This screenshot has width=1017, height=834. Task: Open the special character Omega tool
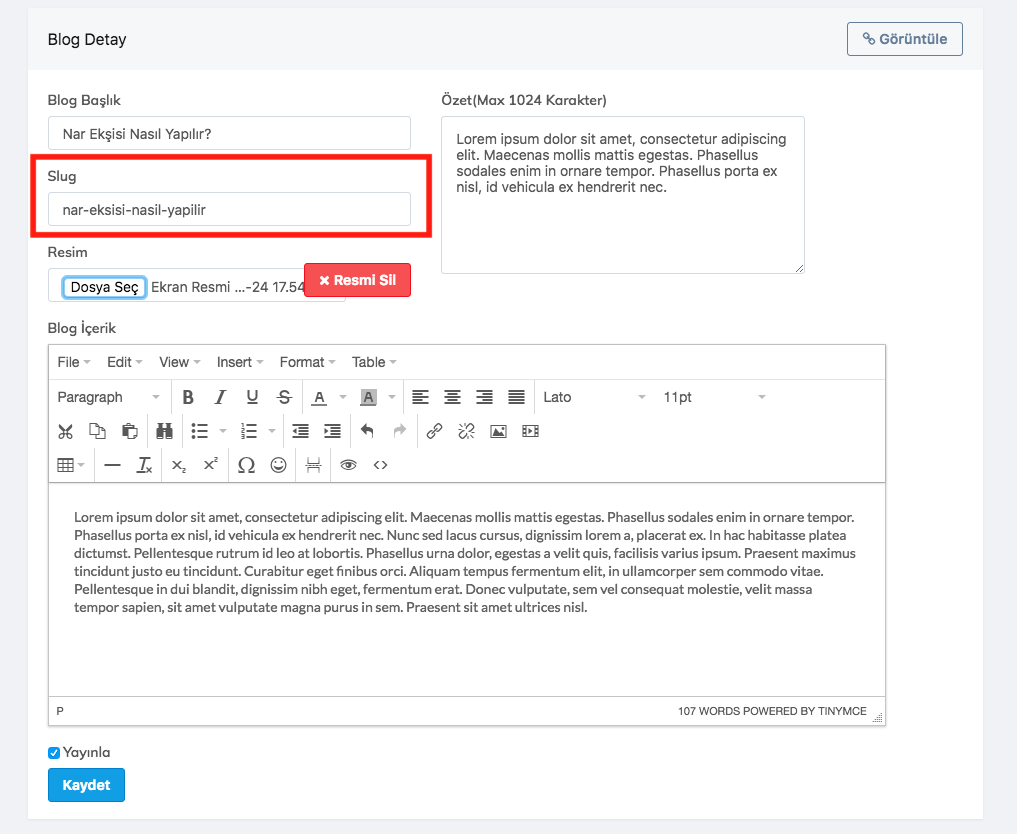[x=246, y=465]
